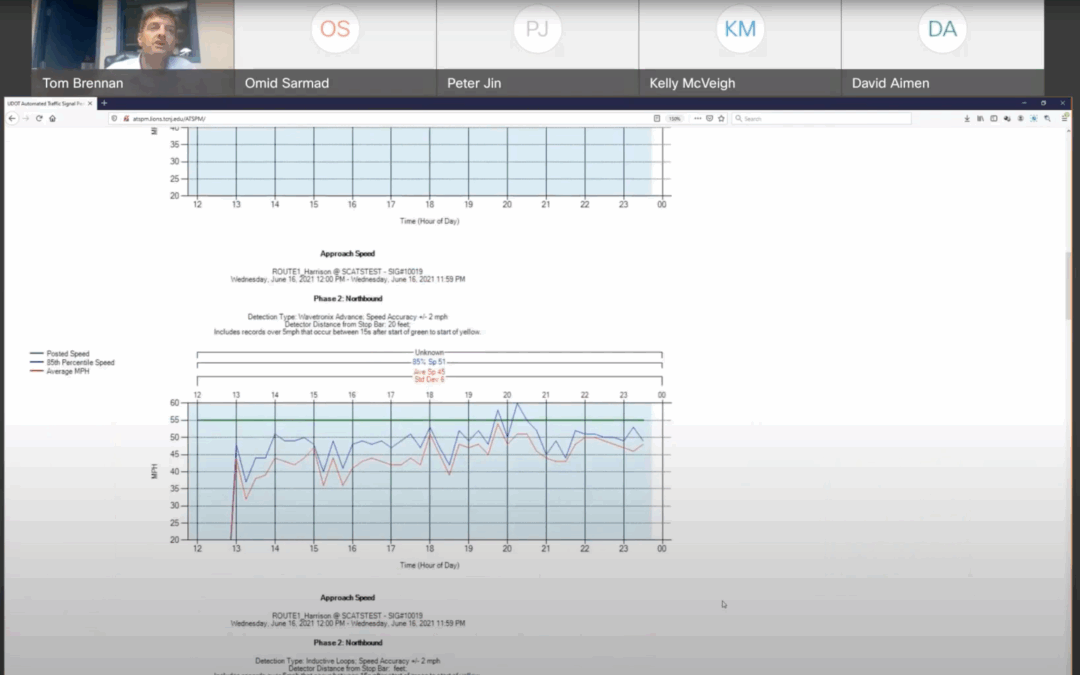
Task: Open the Firefox hamburger application menu
Action: pos(1064,118)
